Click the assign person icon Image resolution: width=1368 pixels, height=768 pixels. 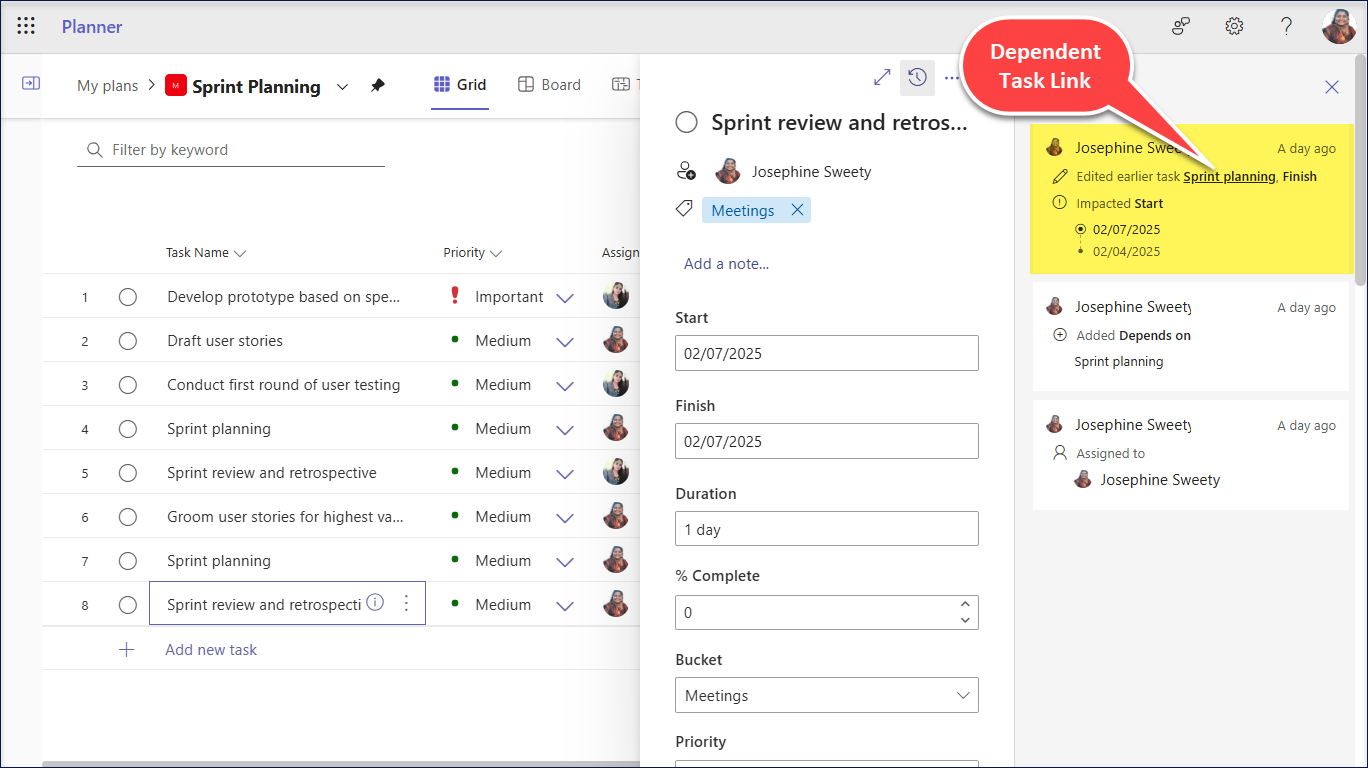click(x=687, y=170)
